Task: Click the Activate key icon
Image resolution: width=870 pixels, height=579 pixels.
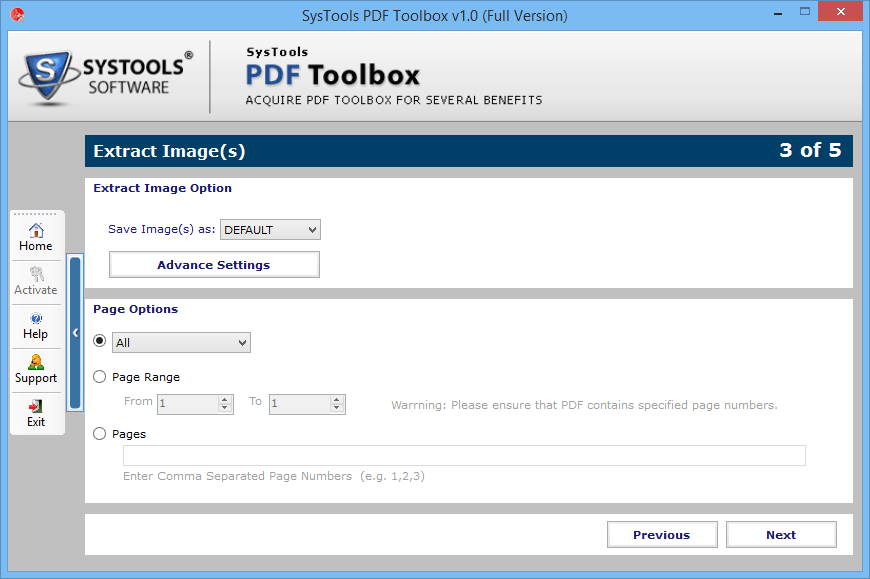Action: point(37,274)
